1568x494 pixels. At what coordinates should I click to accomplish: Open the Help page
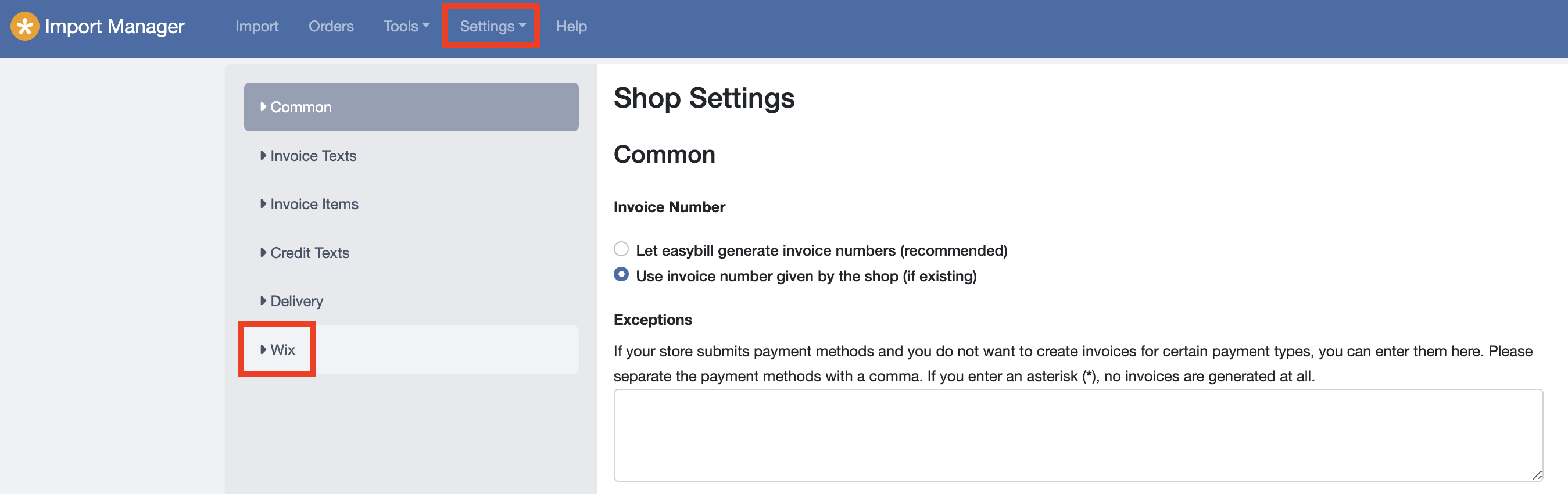571,26
